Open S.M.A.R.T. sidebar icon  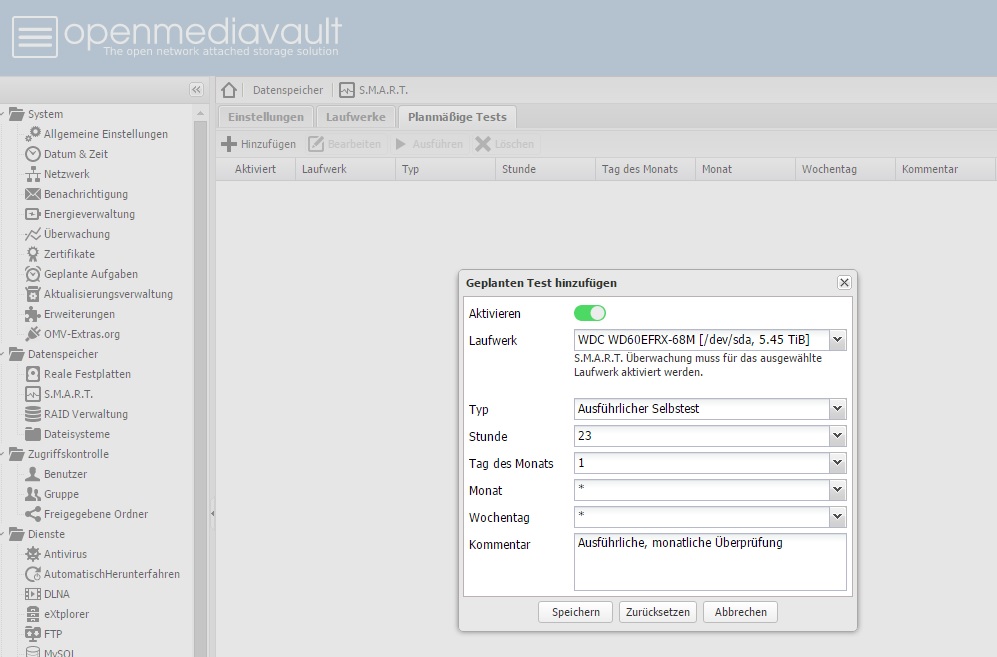coord(33,394)
